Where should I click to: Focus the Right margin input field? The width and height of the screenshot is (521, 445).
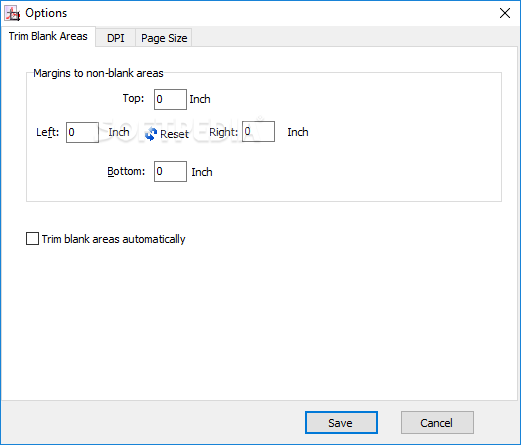pos(258,131)
